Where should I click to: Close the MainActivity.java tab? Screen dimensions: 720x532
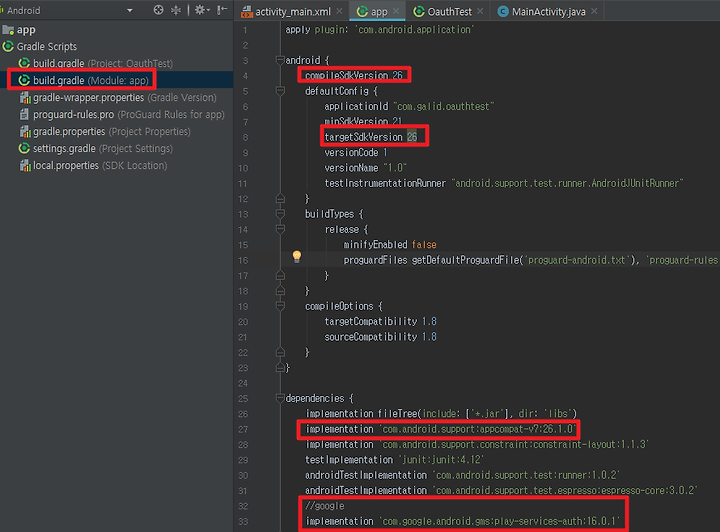(x=594, y=11)
